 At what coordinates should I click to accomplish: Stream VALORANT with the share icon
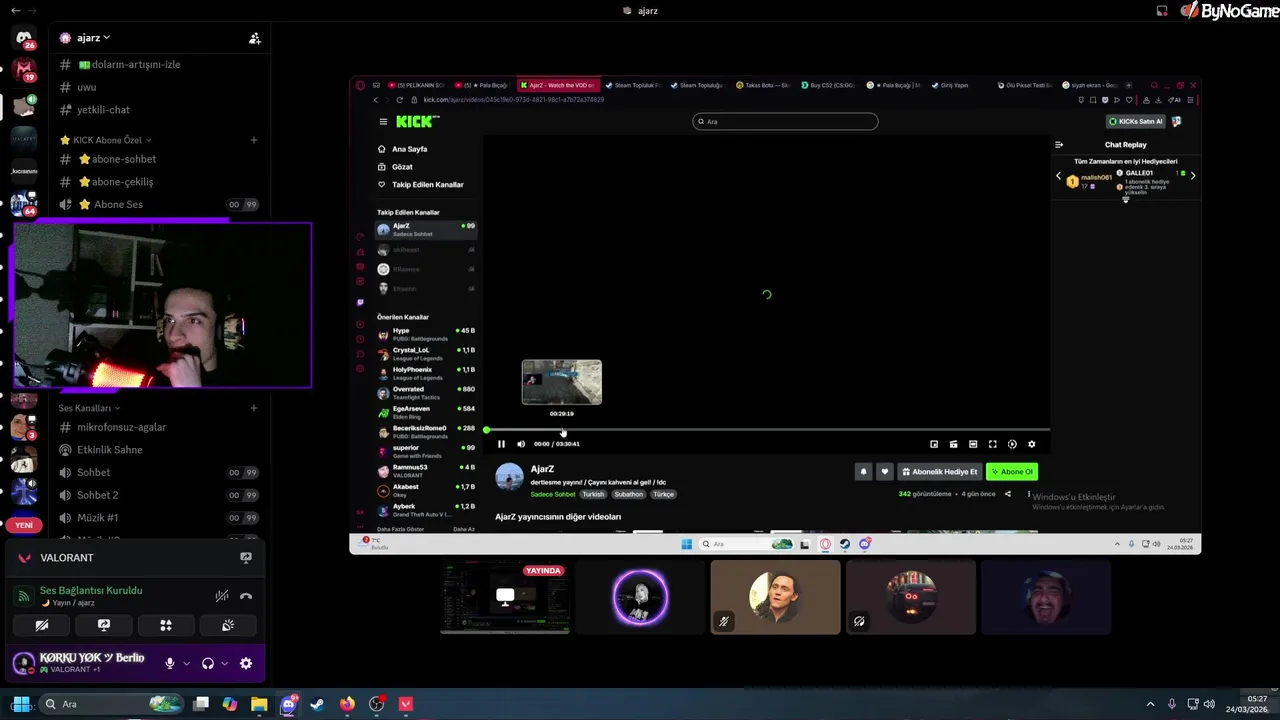point(246,558)
